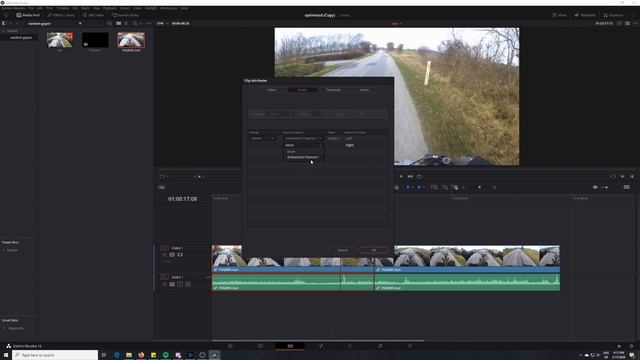Show the Mixer panel
The height and width of the screenshot is (360, 640).
coord(560,15)
